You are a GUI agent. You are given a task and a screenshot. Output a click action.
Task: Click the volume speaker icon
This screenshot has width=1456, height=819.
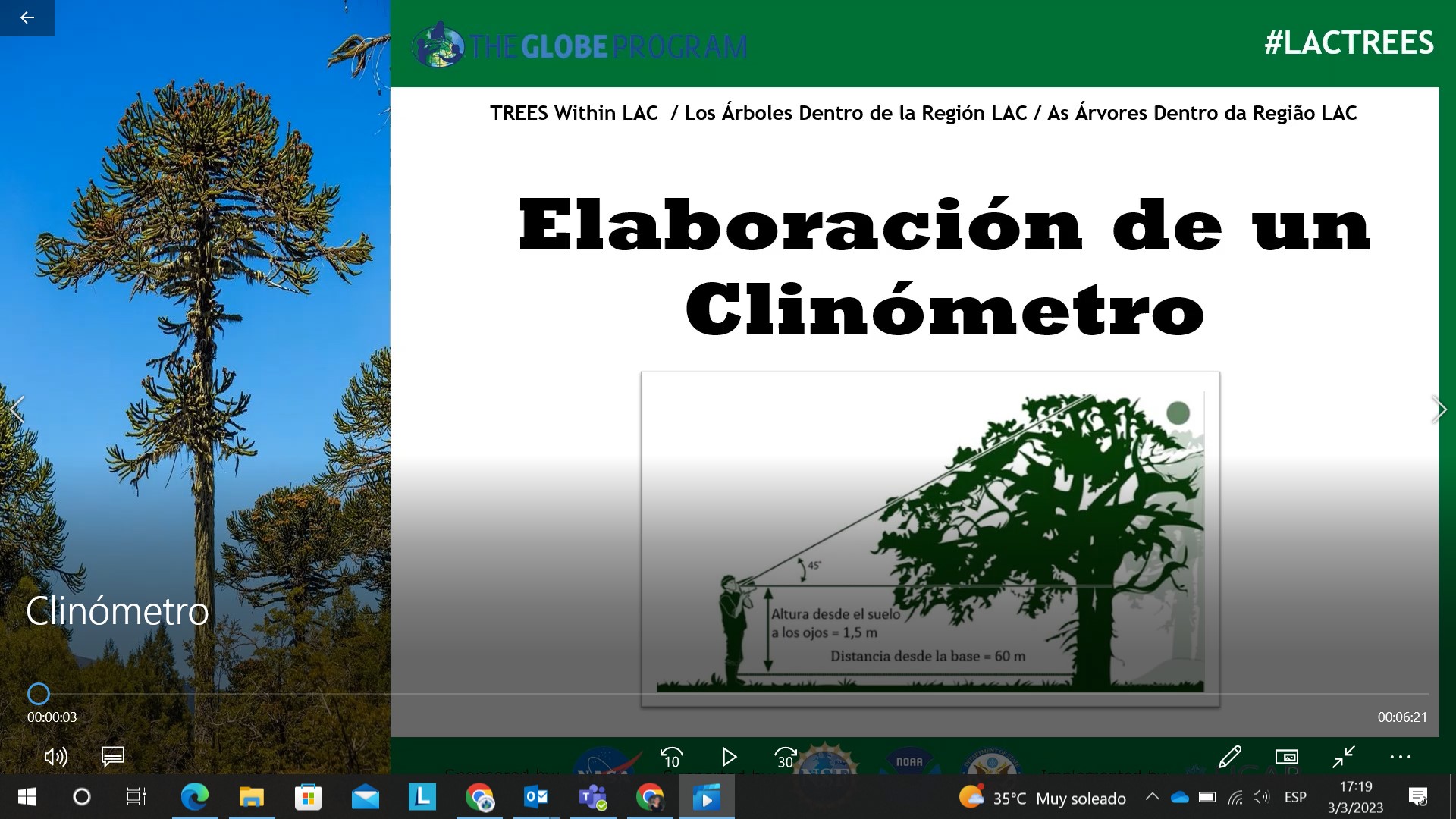click(55, 757)
